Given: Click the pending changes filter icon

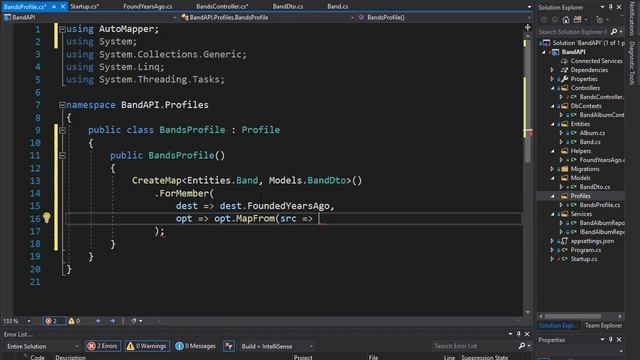Looking at the screenshot, I should coord(599,20).
